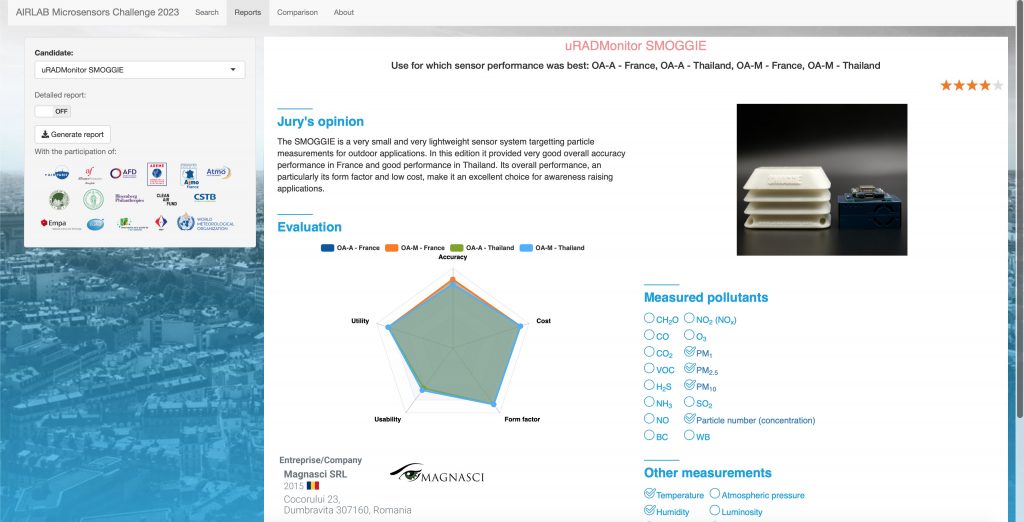Viewport: 1024px width, 522px height.
Task: Click the AIRLAB Microsensors Challenge 2023 title
Action: [97, 12]
